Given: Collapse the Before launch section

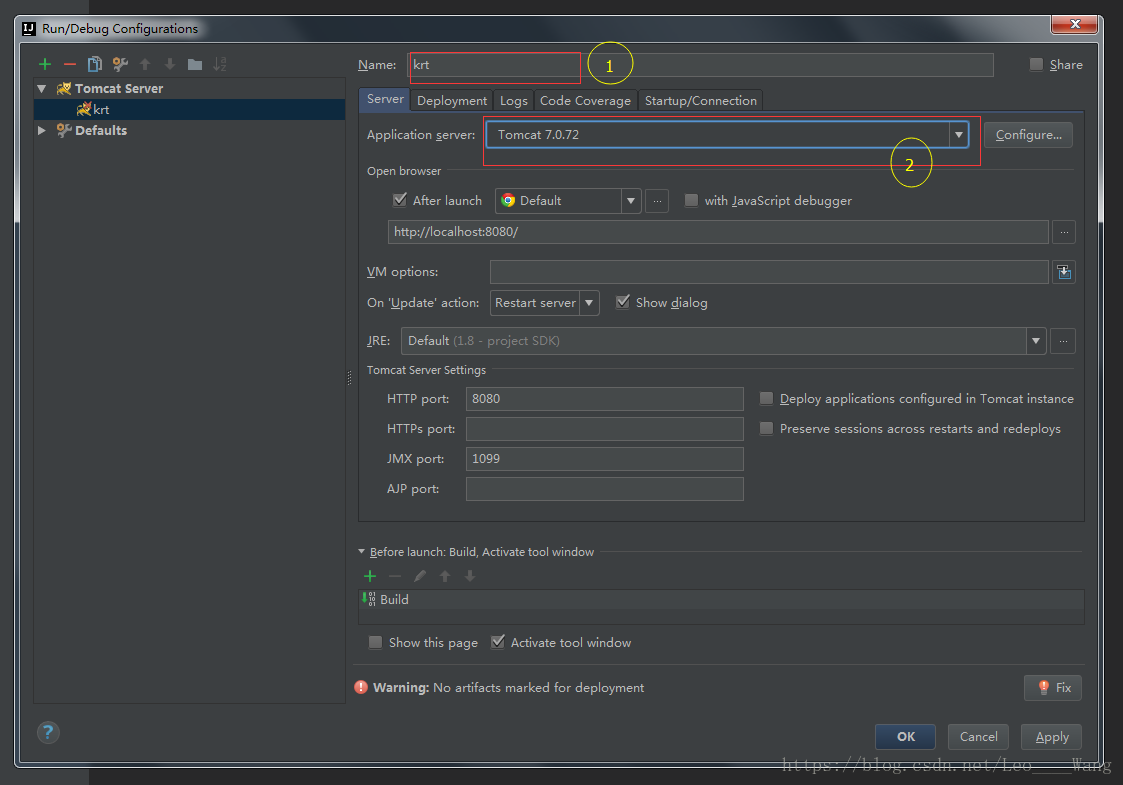Looking at the screenshot, I should (x=362, y=552).
